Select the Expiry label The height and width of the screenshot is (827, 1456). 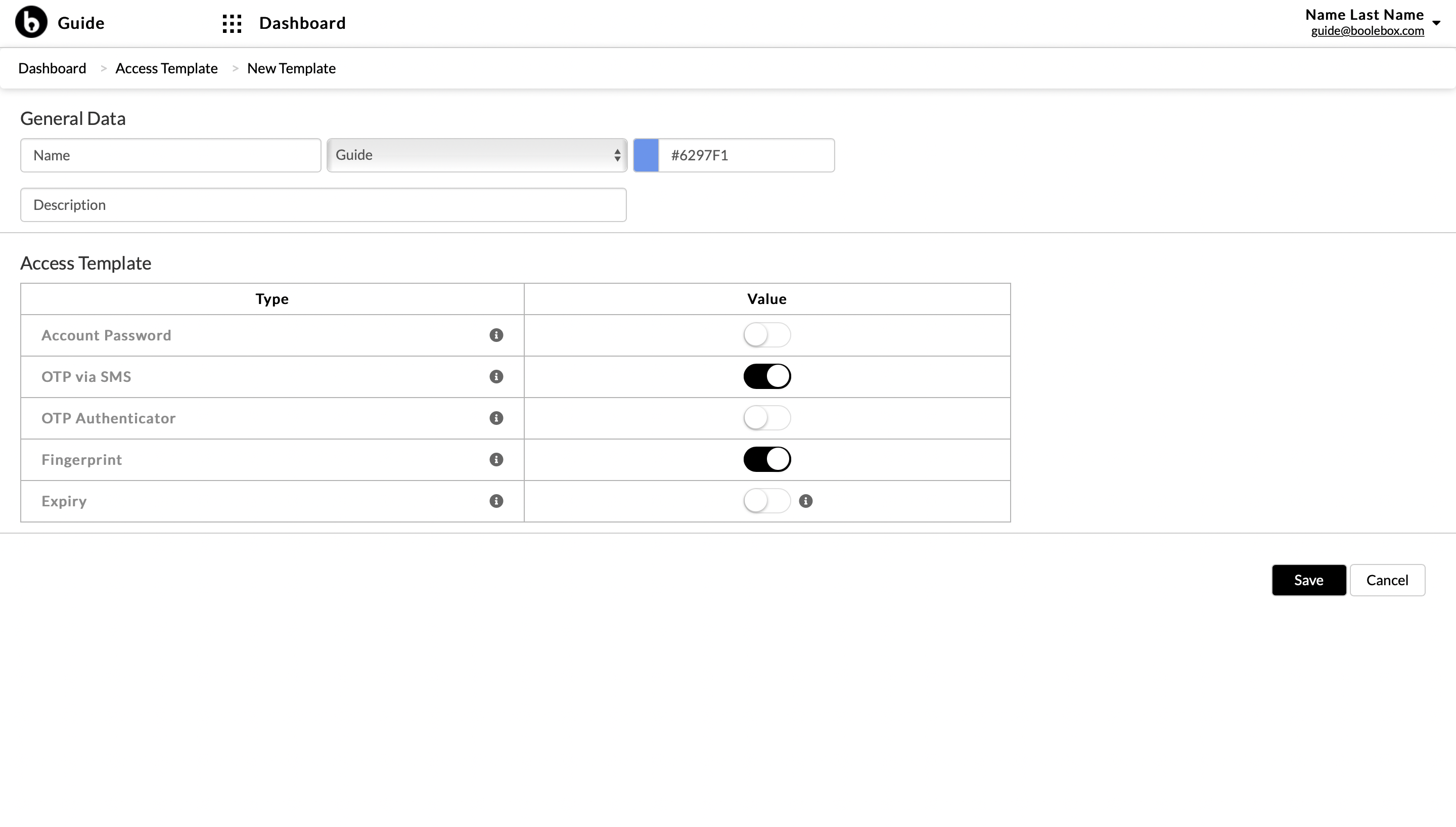pos(64,501)
